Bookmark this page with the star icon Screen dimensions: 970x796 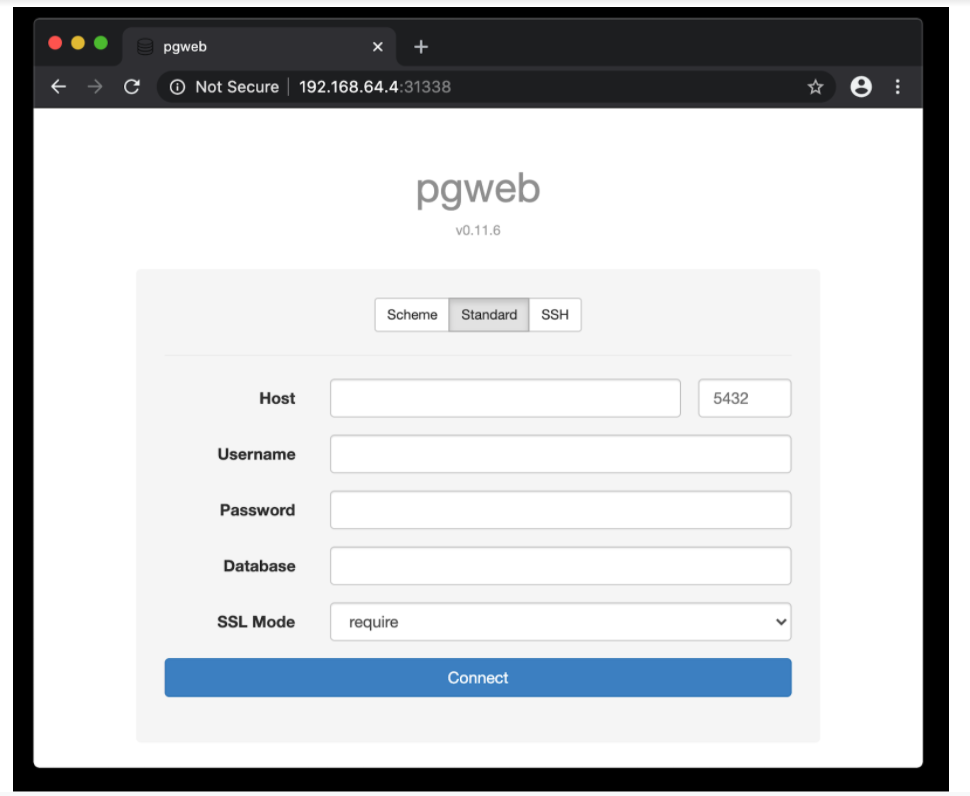pos(815,87)
